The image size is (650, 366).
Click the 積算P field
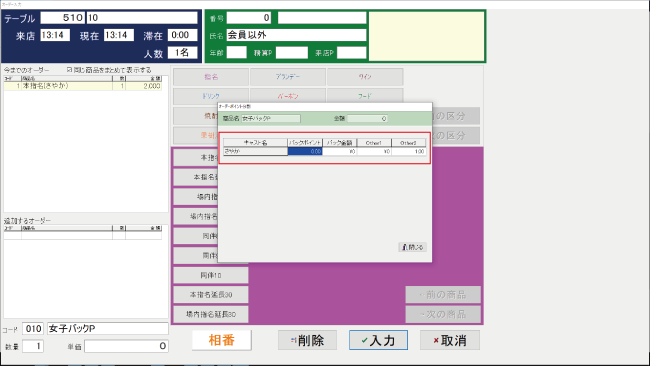point(292,53)
